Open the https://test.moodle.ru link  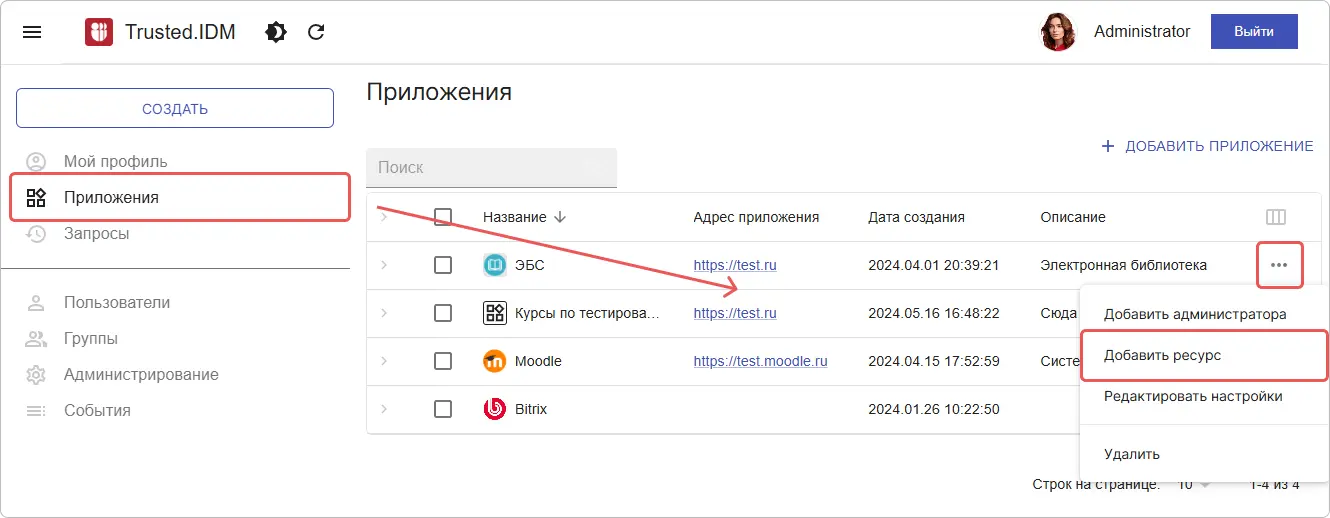pos(760,361)
